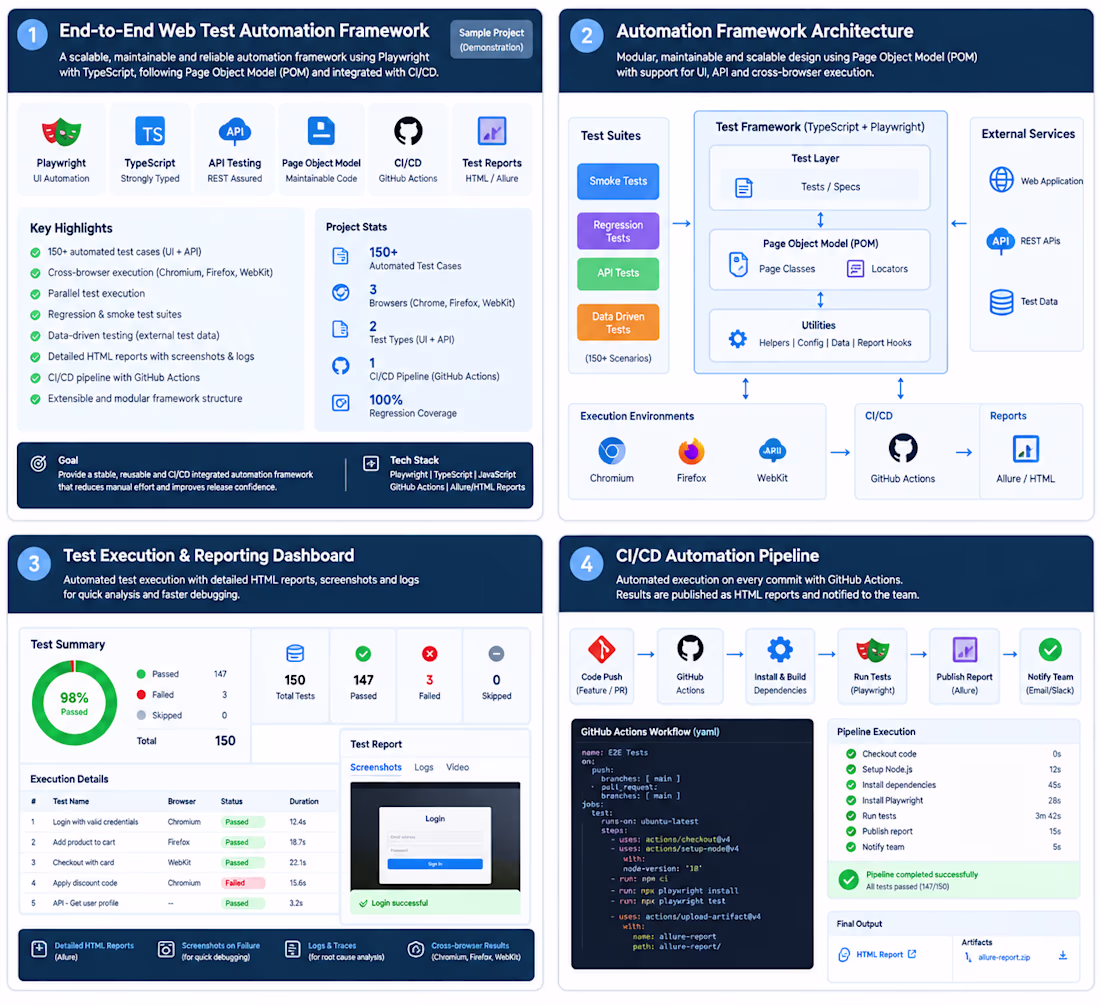Click 'Pipeline completed successfully' status message

[x=922, y=875]
